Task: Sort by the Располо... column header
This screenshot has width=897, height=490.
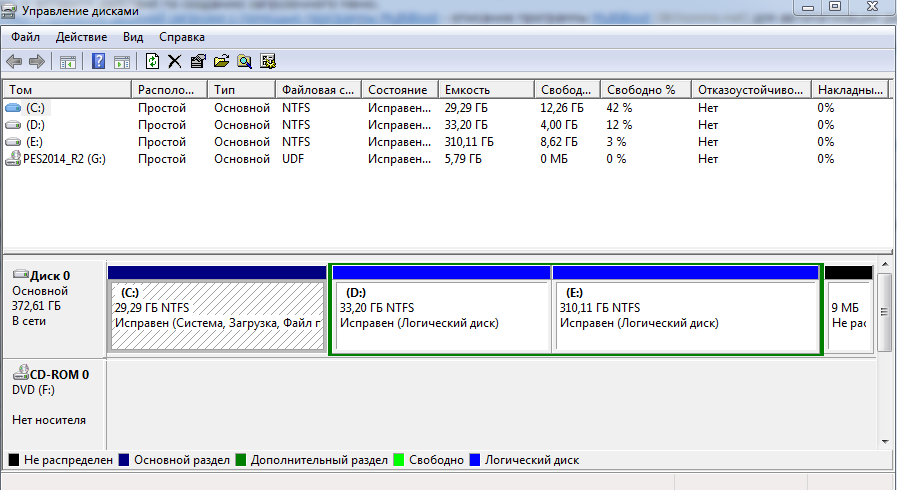Action: tap(169, 90)
